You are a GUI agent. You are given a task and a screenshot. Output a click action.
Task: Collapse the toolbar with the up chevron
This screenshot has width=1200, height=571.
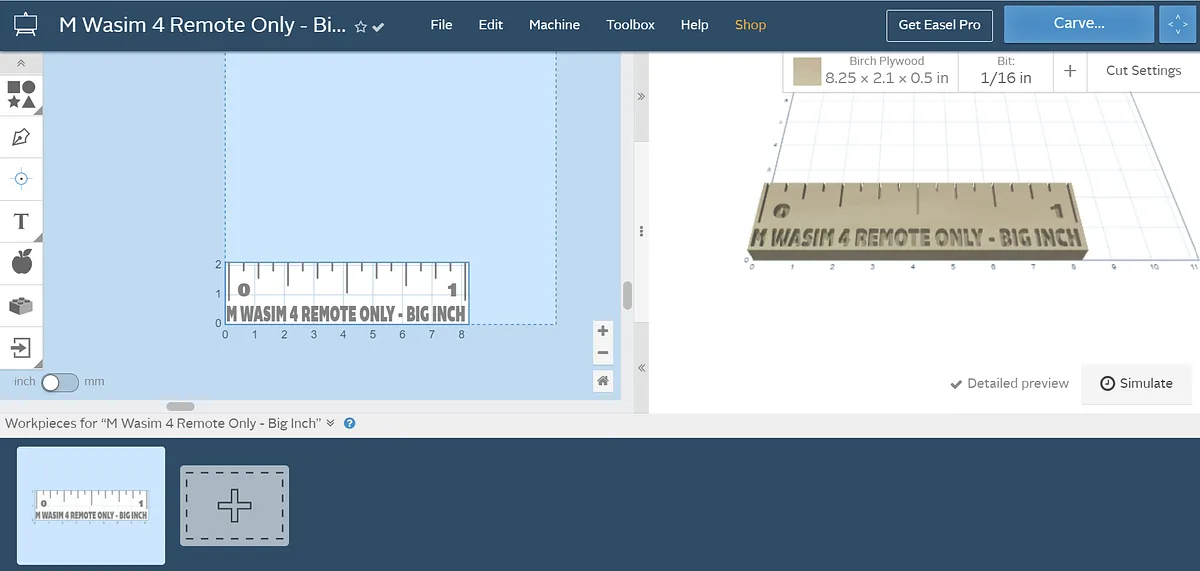point(21,63)
